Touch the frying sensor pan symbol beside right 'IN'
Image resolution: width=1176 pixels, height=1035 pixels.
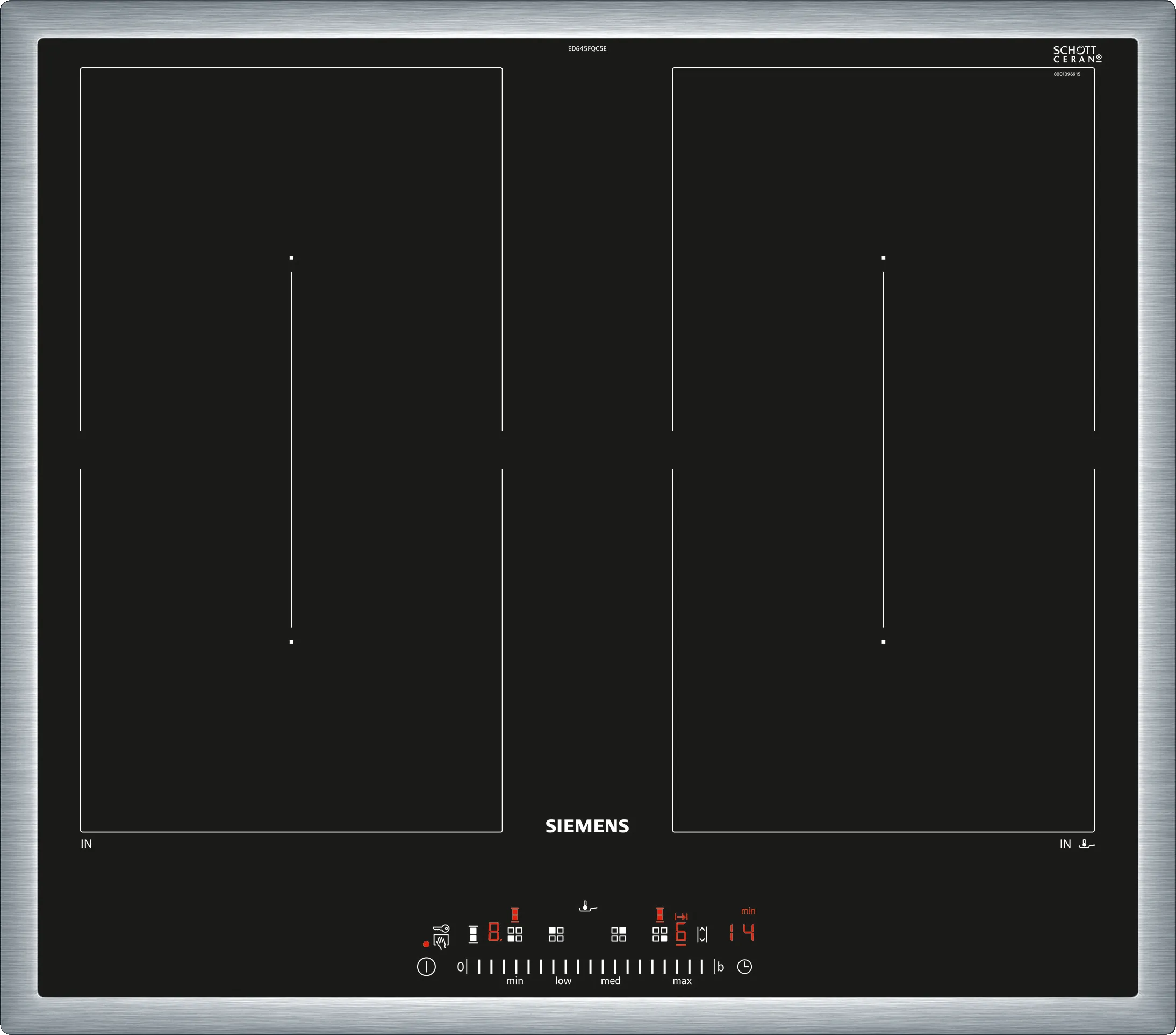pyautogui.click(x=1086, y=844)
